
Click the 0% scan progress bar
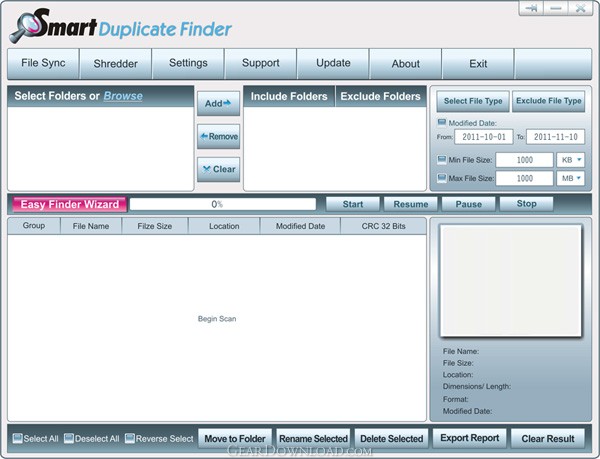pos(223,204)
